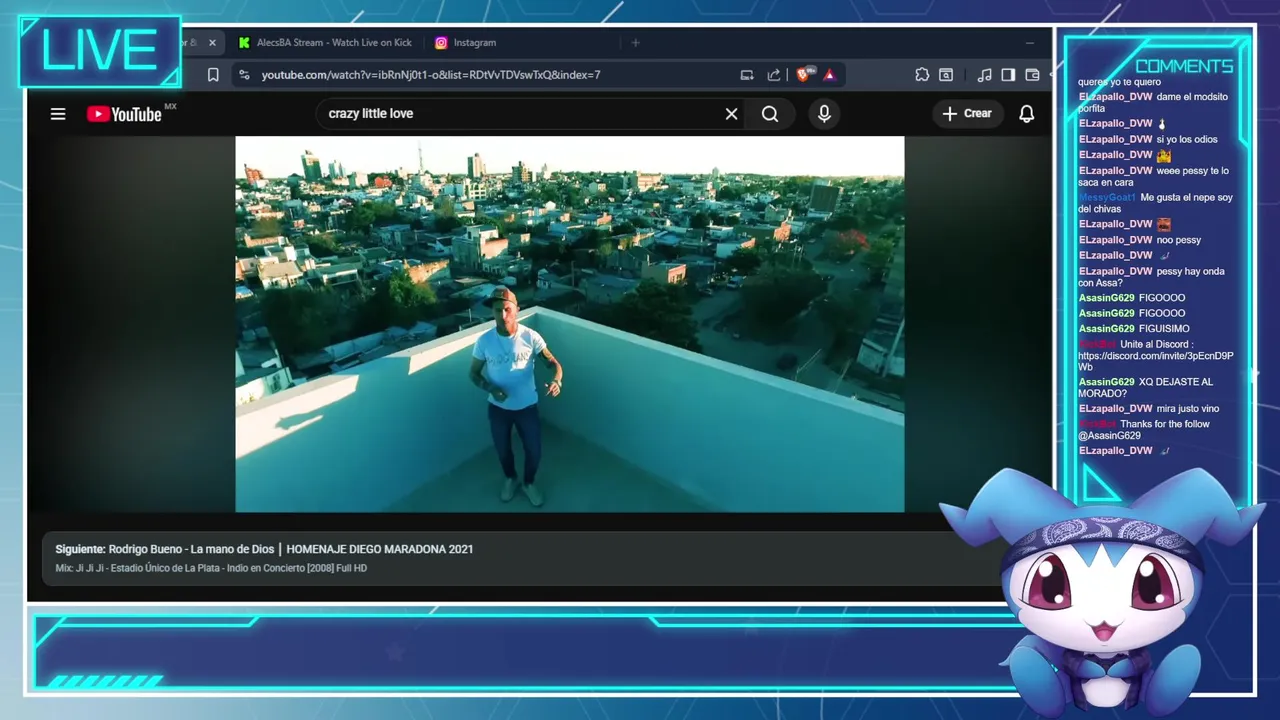The width and height of the screenshot is (1280, 720).
Task: Open next video 'Rodrigo Bueno - La mano de Dios'
Action: [x=264, y=549]
